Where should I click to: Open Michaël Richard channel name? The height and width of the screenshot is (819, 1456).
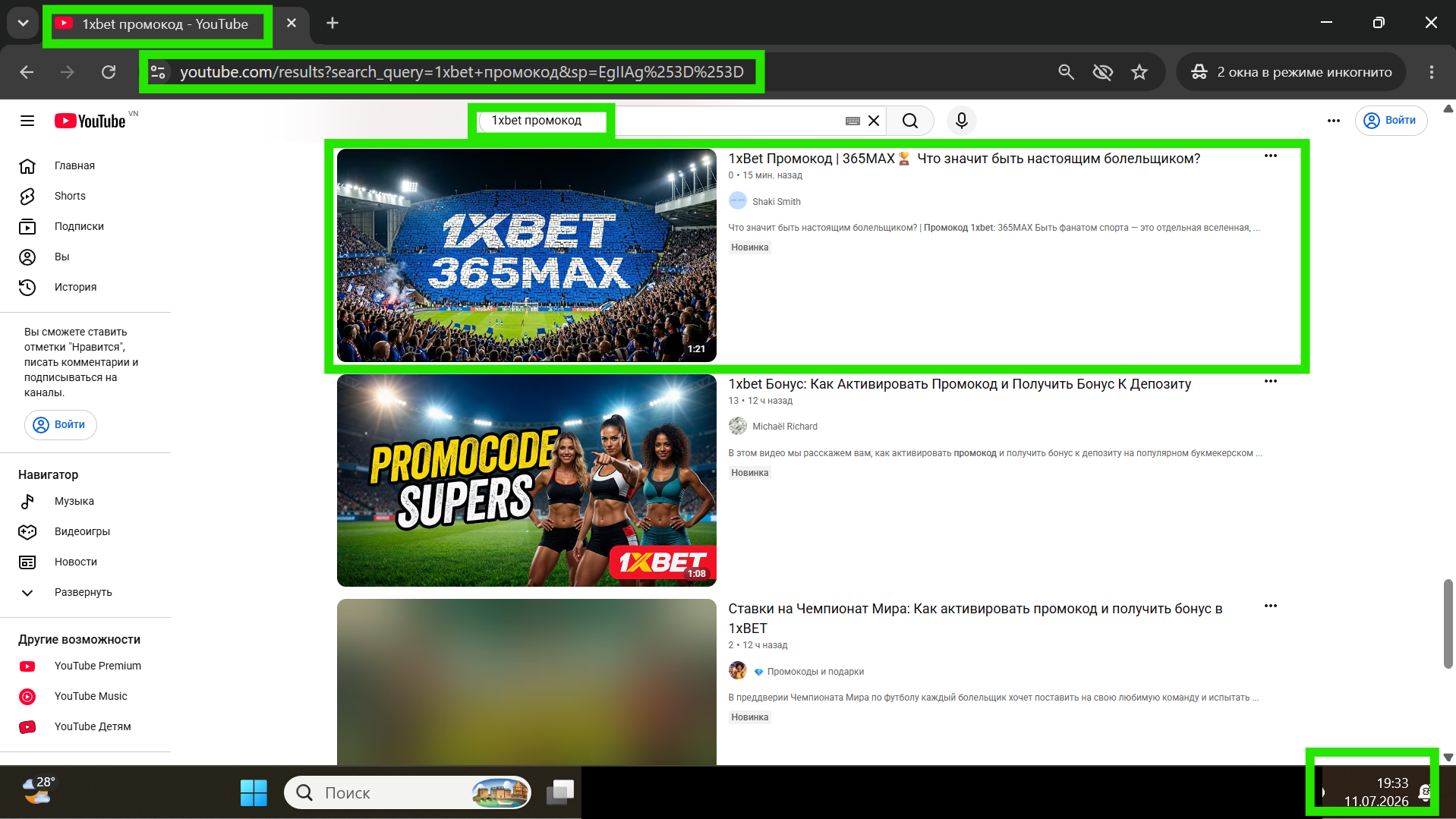[x=785, y=427]
